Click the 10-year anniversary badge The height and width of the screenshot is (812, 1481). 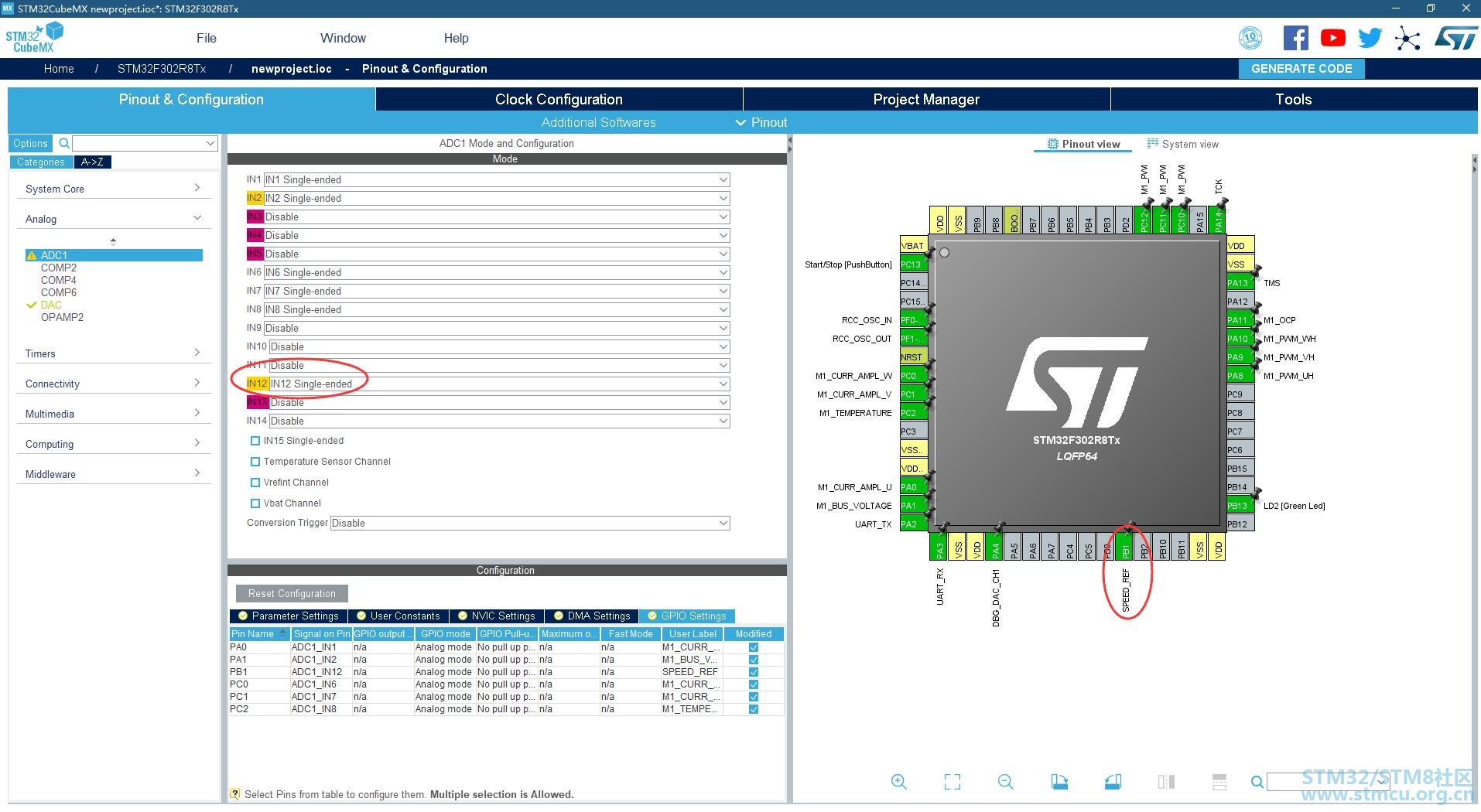pos(1250,38)
